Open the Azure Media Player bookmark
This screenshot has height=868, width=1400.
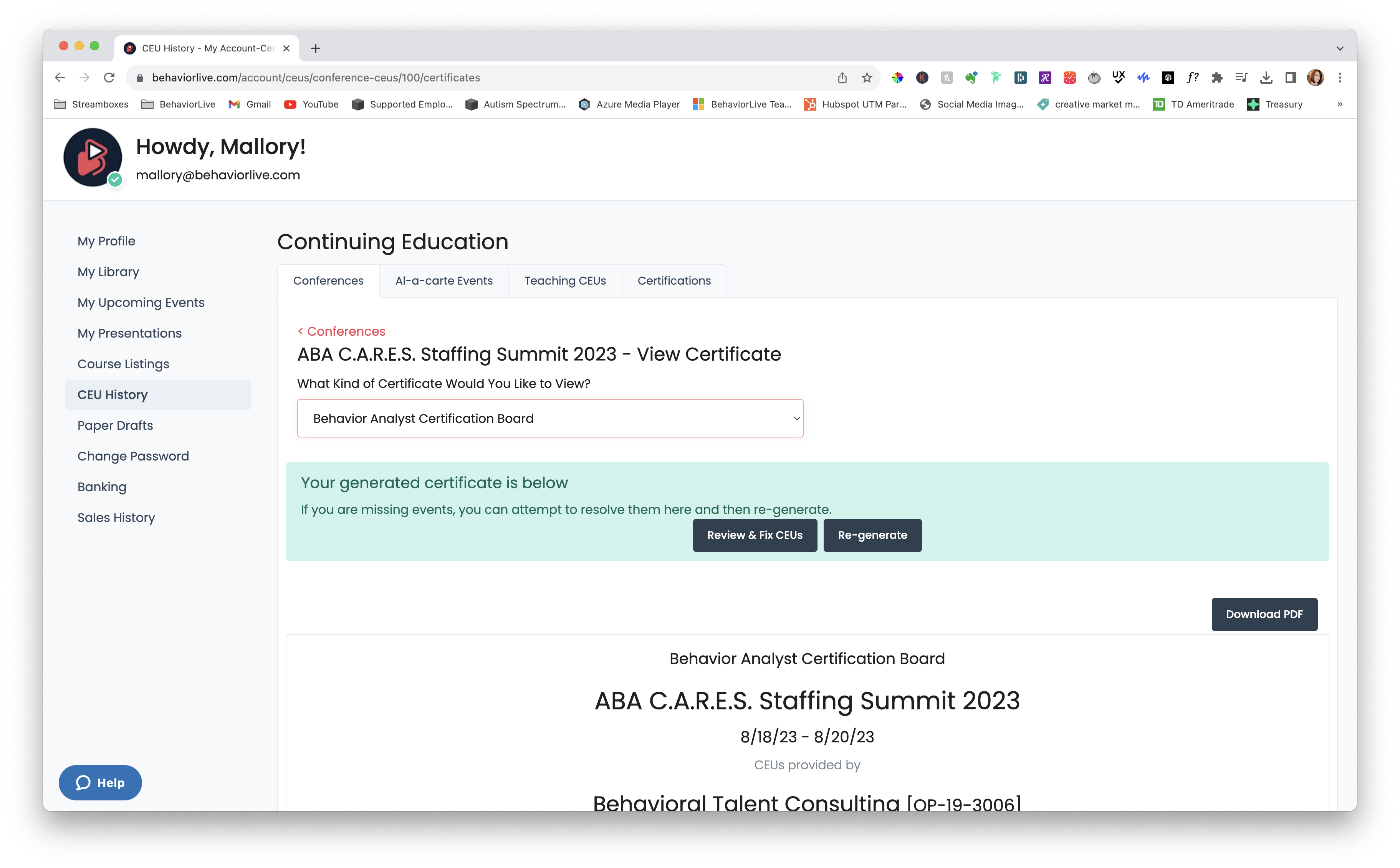[629, 104]
